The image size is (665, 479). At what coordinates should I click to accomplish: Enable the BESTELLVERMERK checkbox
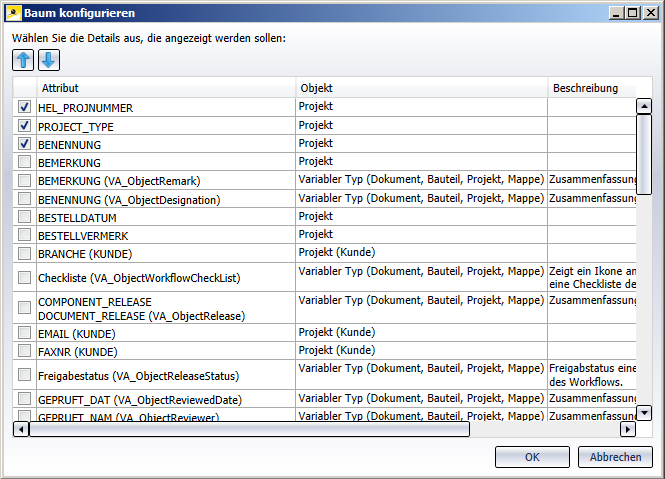[x=24, y=235]
